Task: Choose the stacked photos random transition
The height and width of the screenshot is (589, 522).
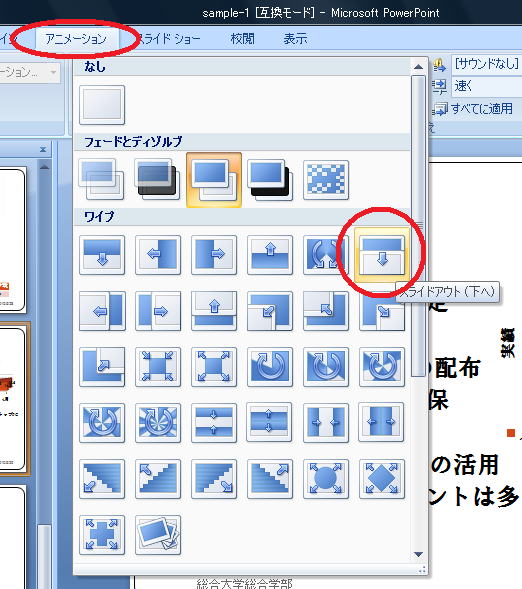Action: tap(158, 535)
